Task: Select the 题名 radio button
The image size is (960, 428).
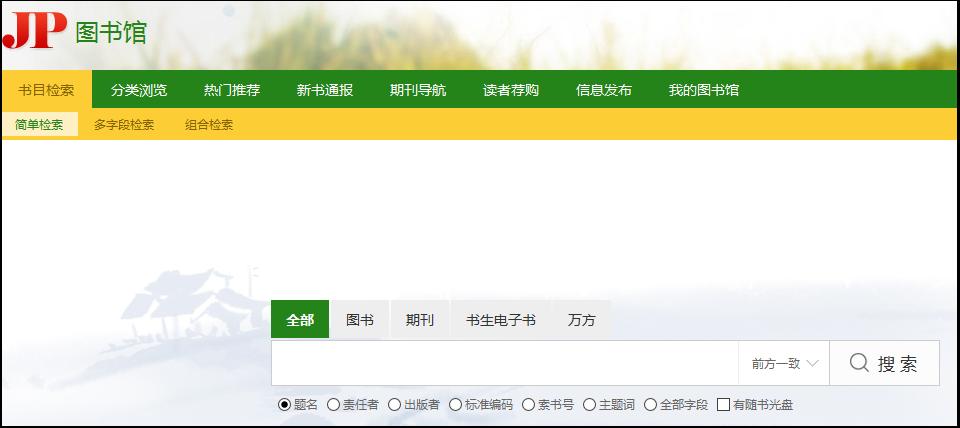Action: [x=285, y=405]
